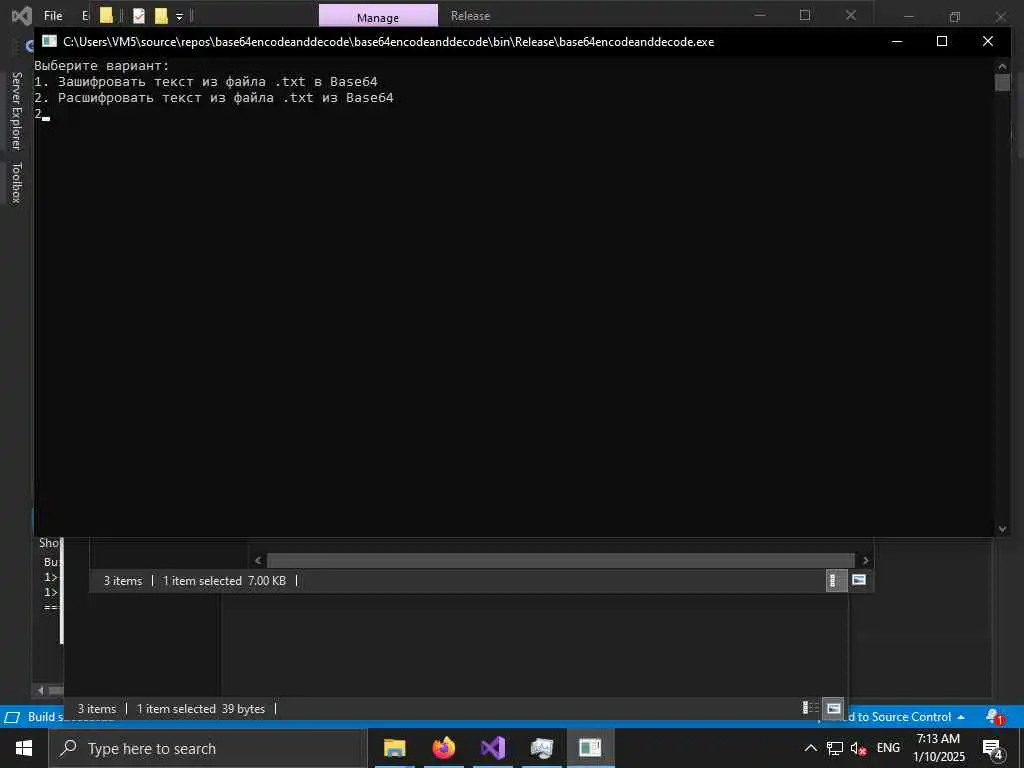
Task: Click the yellow folder icon in Explorer title bar
Action: coord(106,15)
